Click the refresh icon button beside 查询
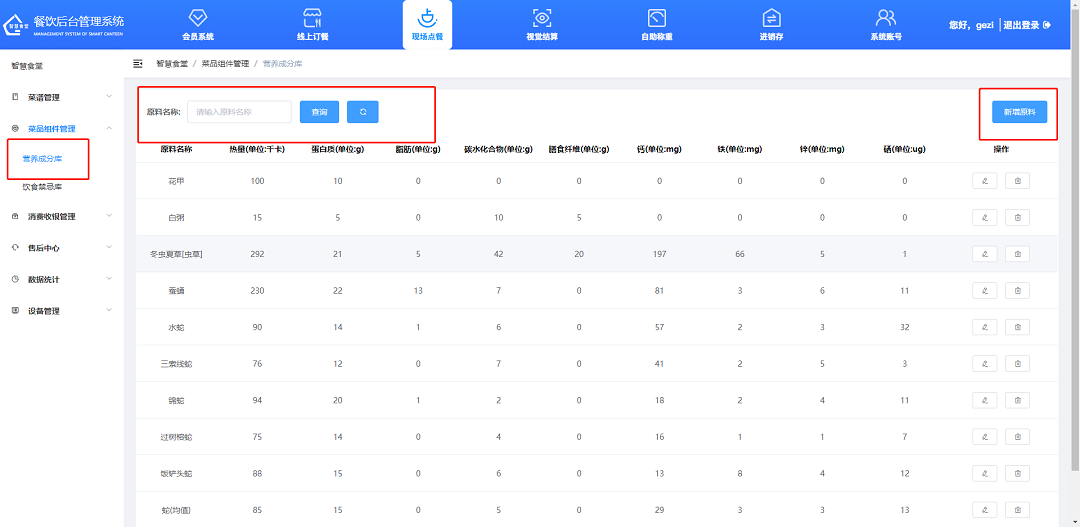Viewport: 1080px width, 527px height. click(x=362, y=112)
